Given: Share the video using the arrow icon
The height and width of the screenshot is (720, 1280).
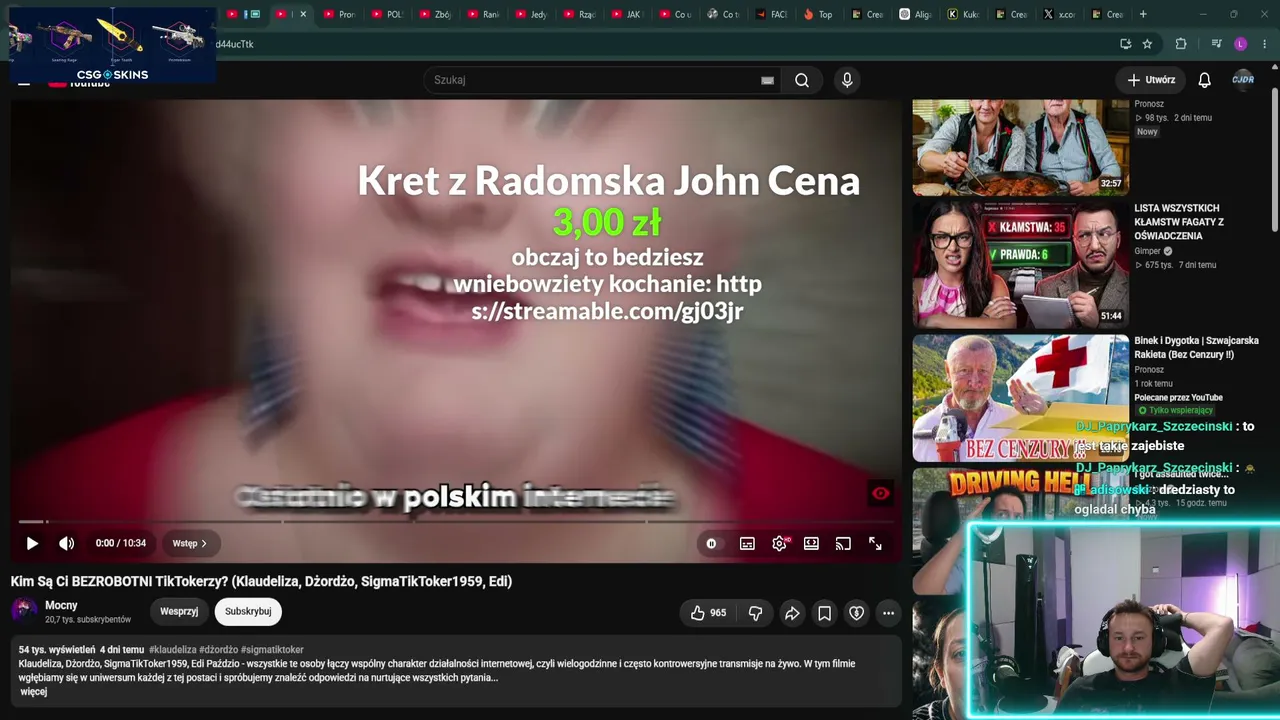Looking at the screenshot, I should coord(792,613).
